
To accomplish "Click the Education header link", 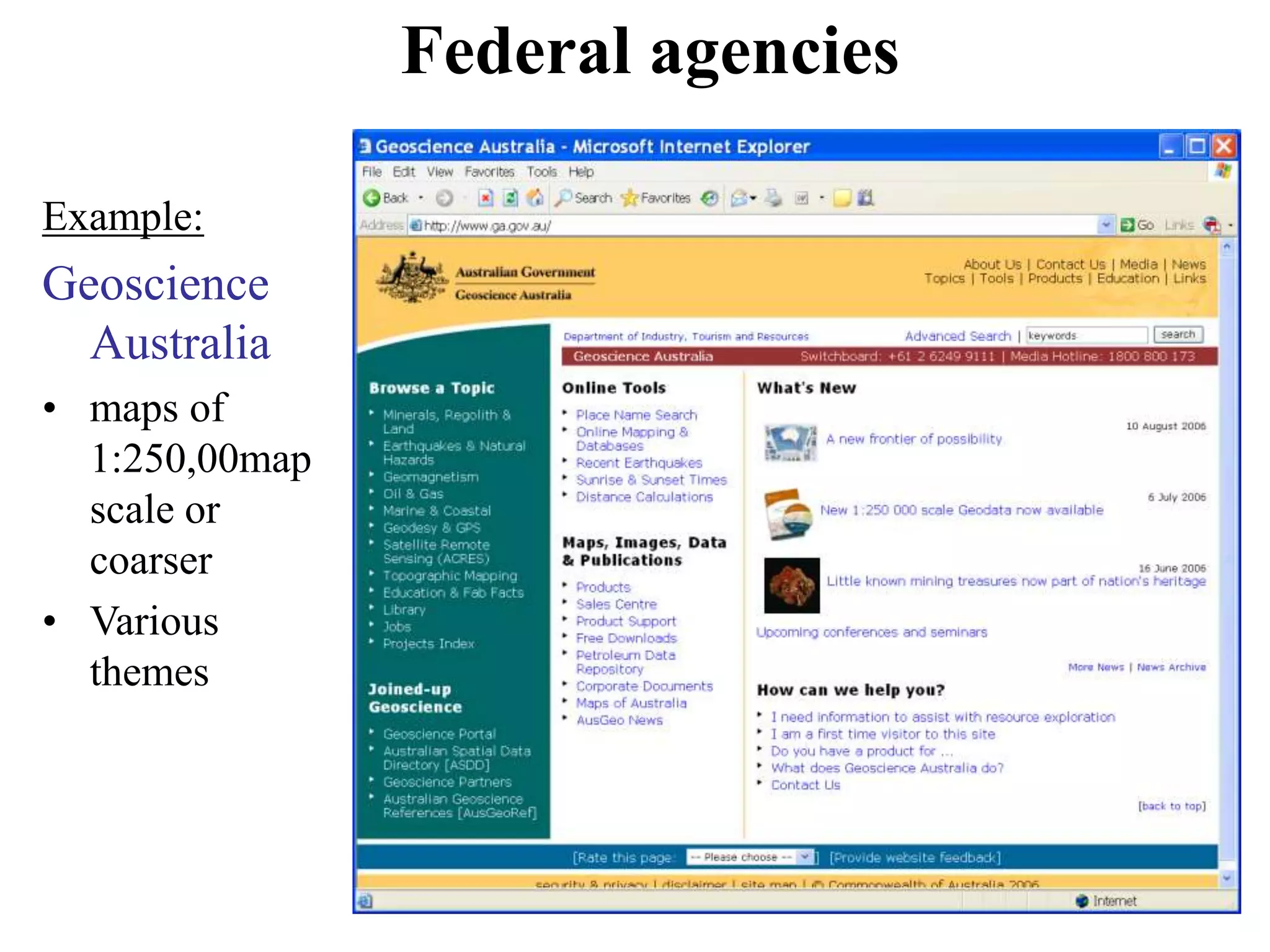I will coord(1127,278).
